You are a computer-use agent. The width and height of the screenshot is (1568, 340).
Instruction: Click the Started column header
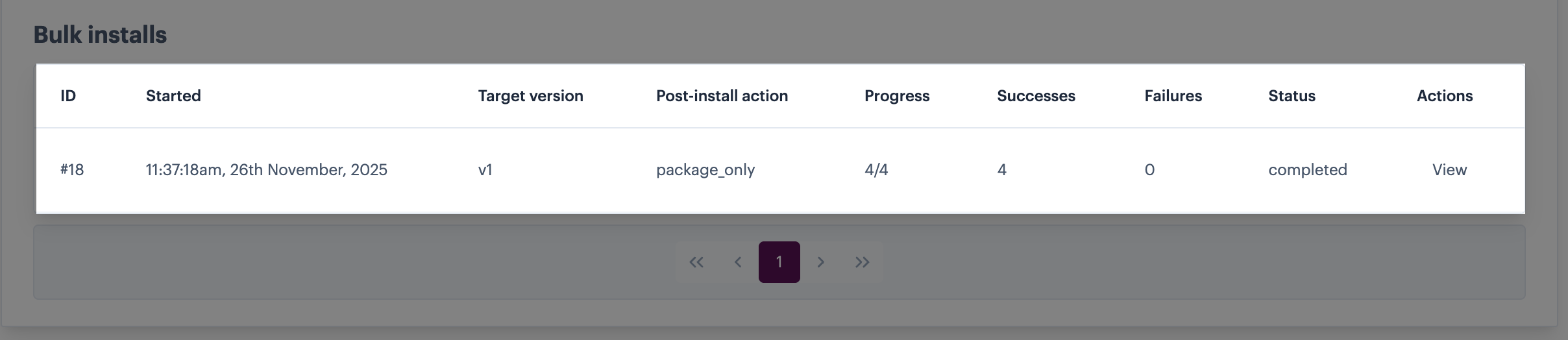coord(173,96)
